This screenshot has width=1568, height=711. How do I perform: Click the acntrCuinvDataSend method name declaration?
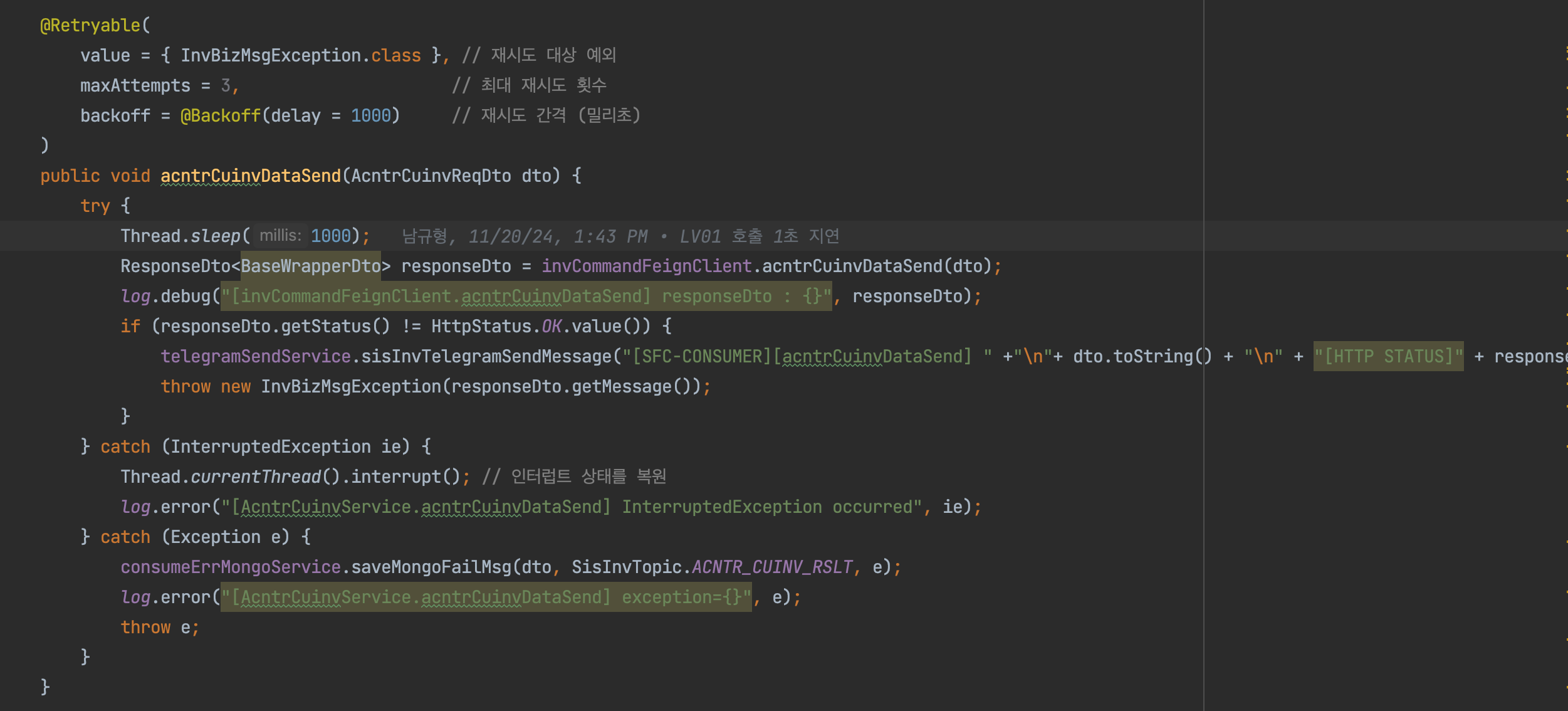coord(250,176)
